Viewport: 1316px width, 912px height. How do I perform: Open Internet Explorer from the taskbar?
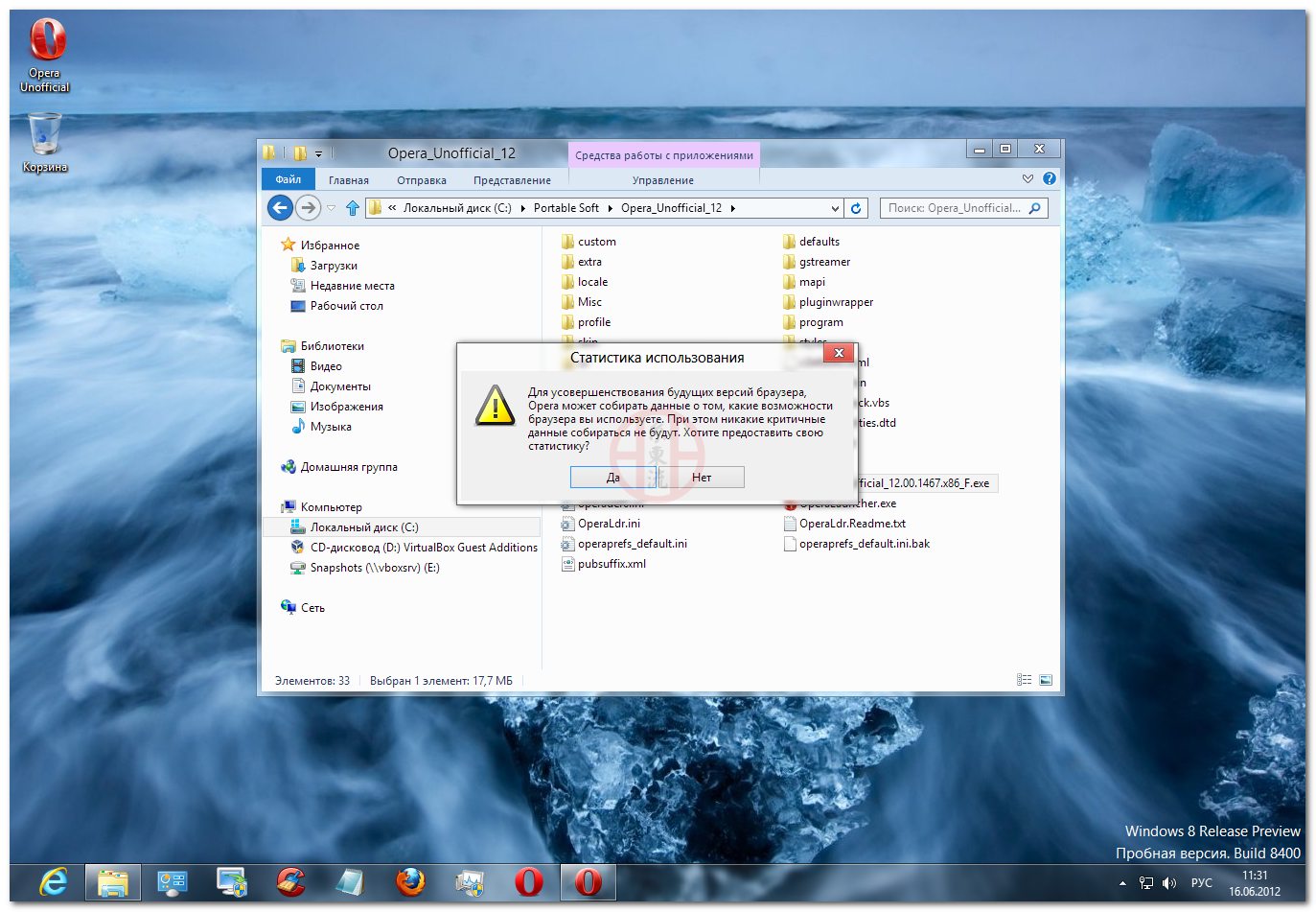tap(54, 882)
